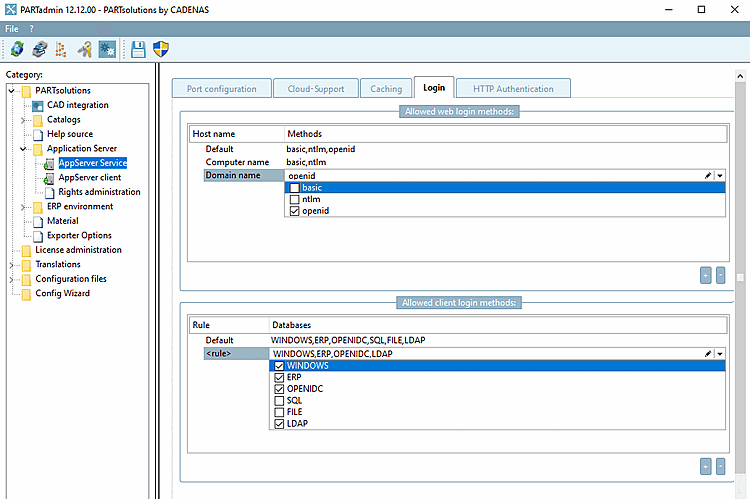The image size is (750, 499).
Task: Collapse the PARTsolutions tree node
Action: 11,90
